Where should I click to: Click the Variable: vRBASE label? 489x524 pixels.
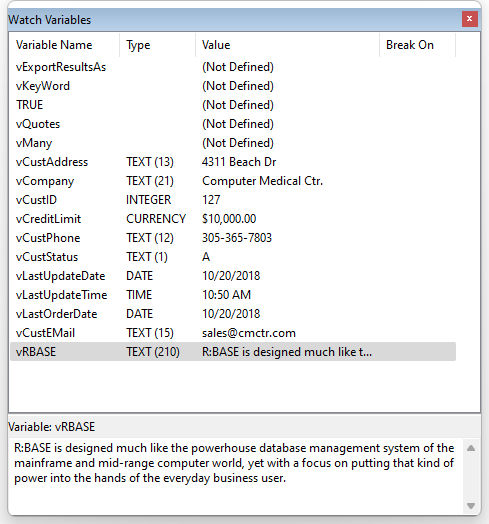(x=52, y=427)
